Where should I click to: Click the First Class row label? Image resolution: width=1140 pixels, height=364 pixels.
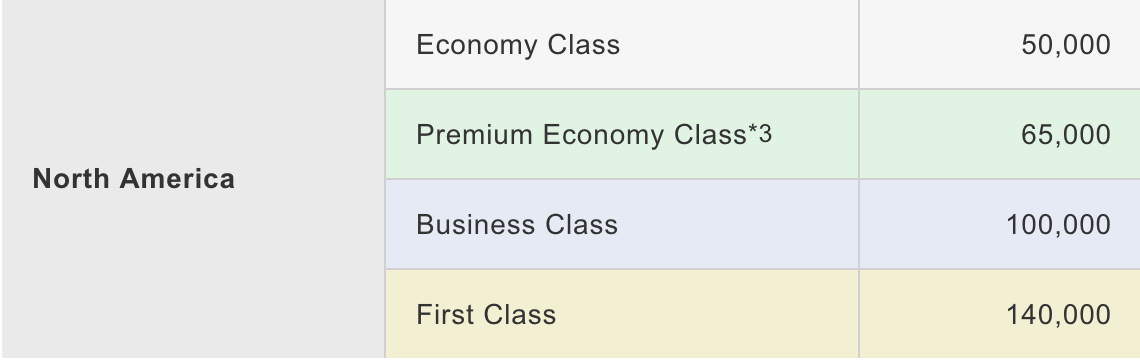pos(486,315)
